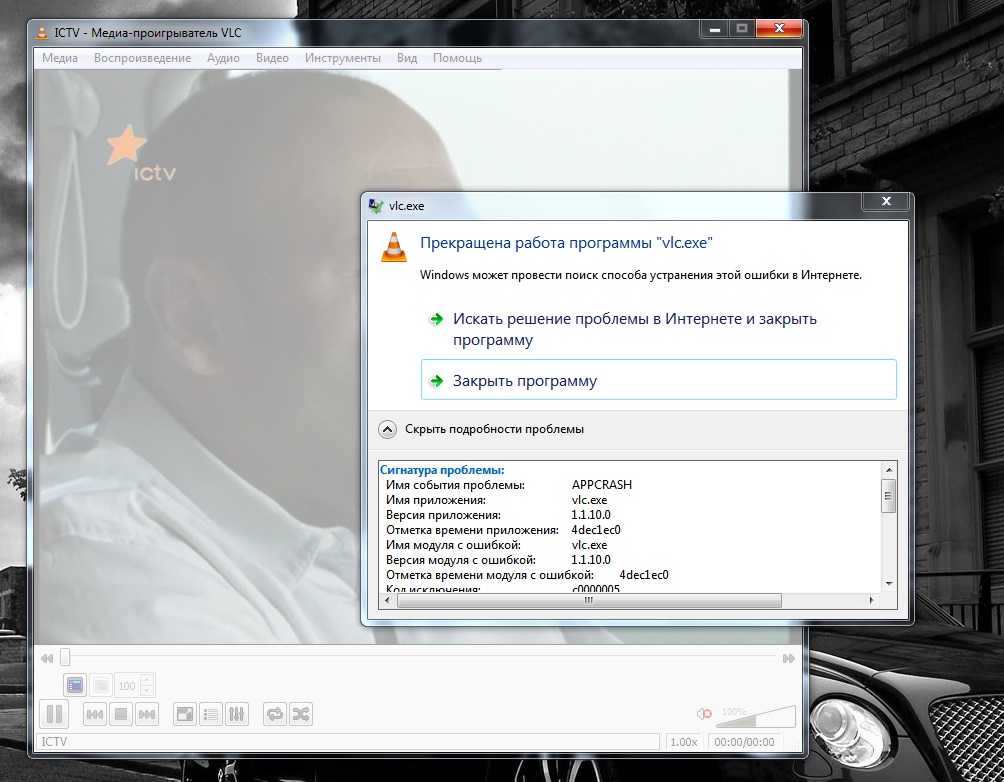
Task: Click the vlc.exe dialog title bar icon
Action: [376, 206]
